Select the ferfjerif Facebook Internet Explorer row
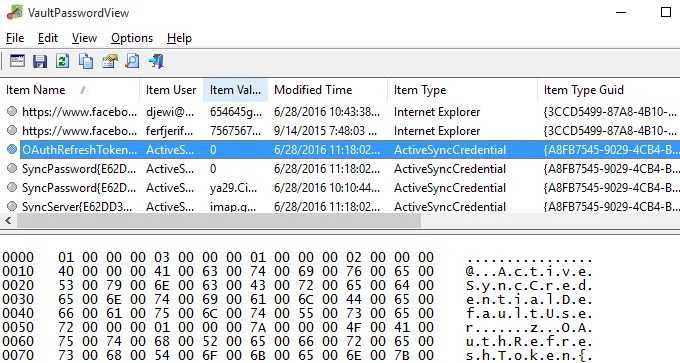The image size is (680, 363). (340, 131)
